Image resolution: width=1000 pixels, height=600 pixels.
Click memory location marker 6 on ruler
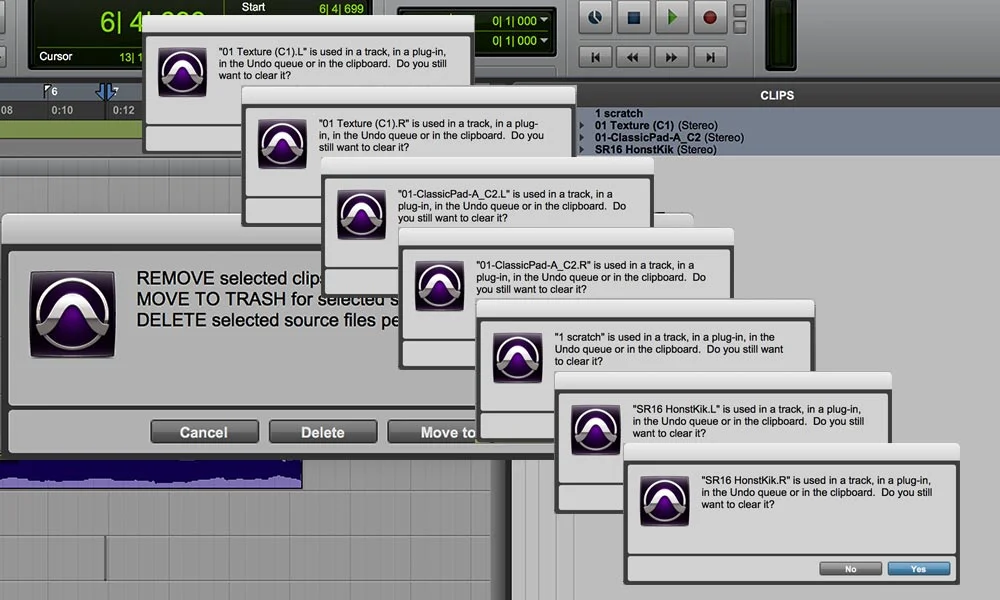[50, 91]
